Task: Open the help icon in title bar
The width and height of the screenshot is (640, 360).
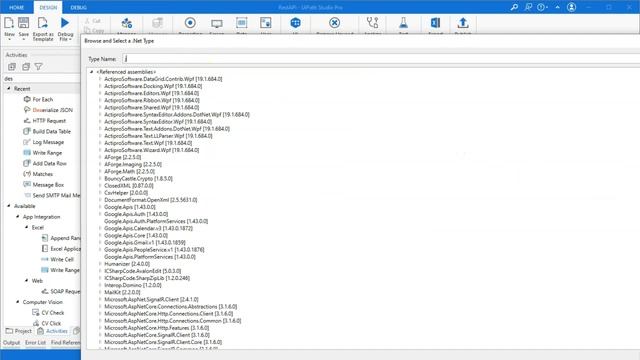Action: (x=541, y=7)
